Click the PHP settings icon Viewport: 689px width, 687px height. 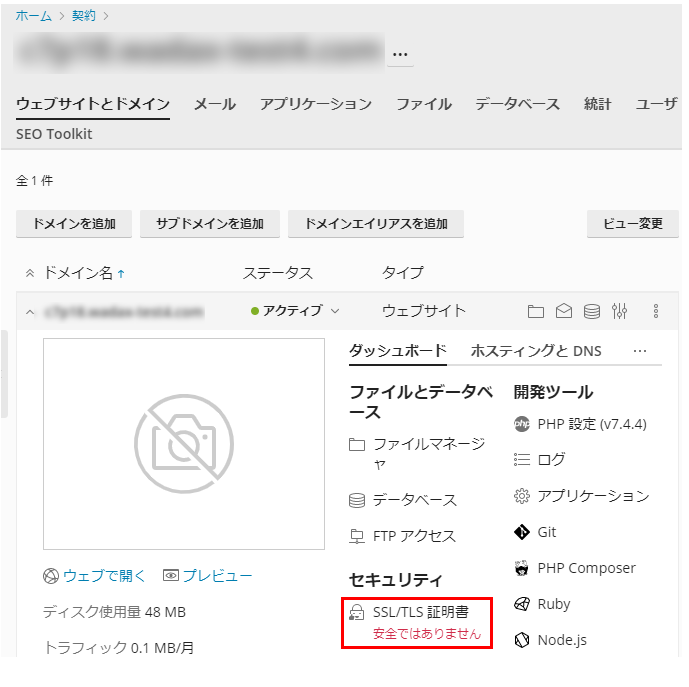pyautogui.click(x=522, y=424)
